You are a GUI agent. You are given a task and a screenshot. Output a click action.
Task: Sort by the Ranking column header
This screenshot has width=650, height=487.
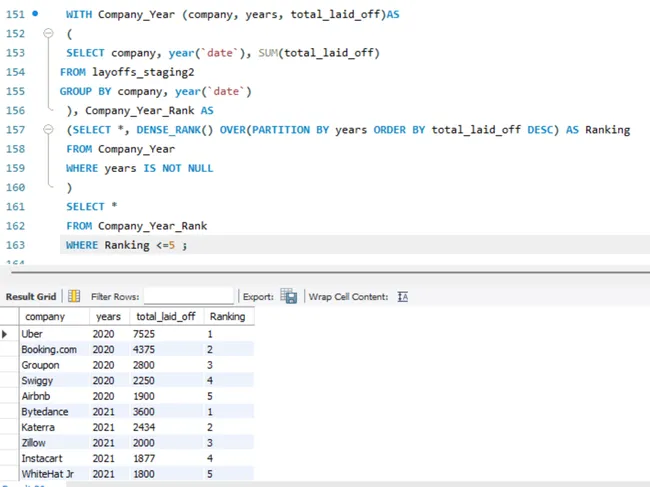coord(229,316)
